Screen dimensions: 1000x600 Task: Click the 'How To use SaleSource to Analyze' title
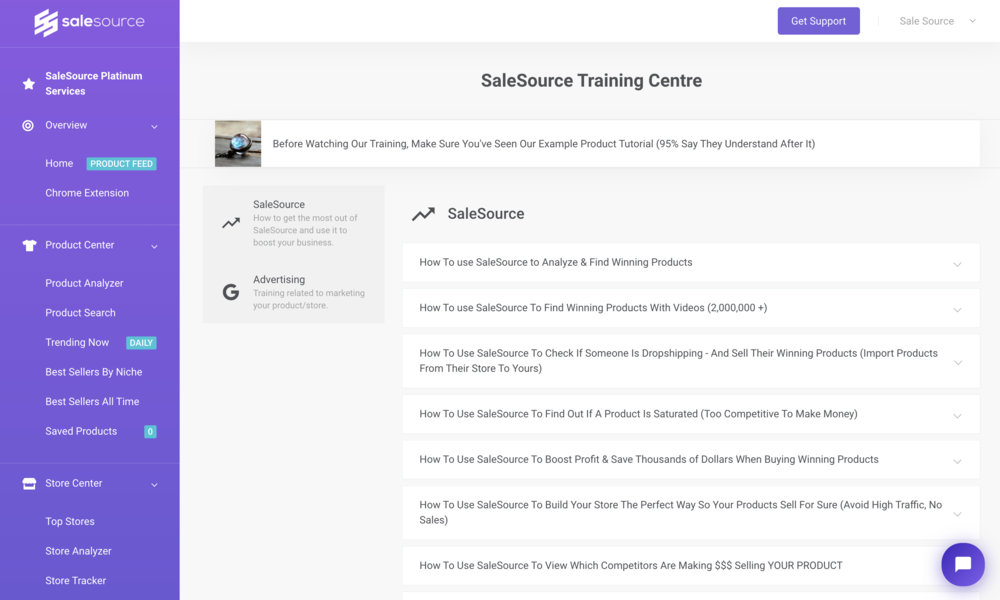click(555, 263)
